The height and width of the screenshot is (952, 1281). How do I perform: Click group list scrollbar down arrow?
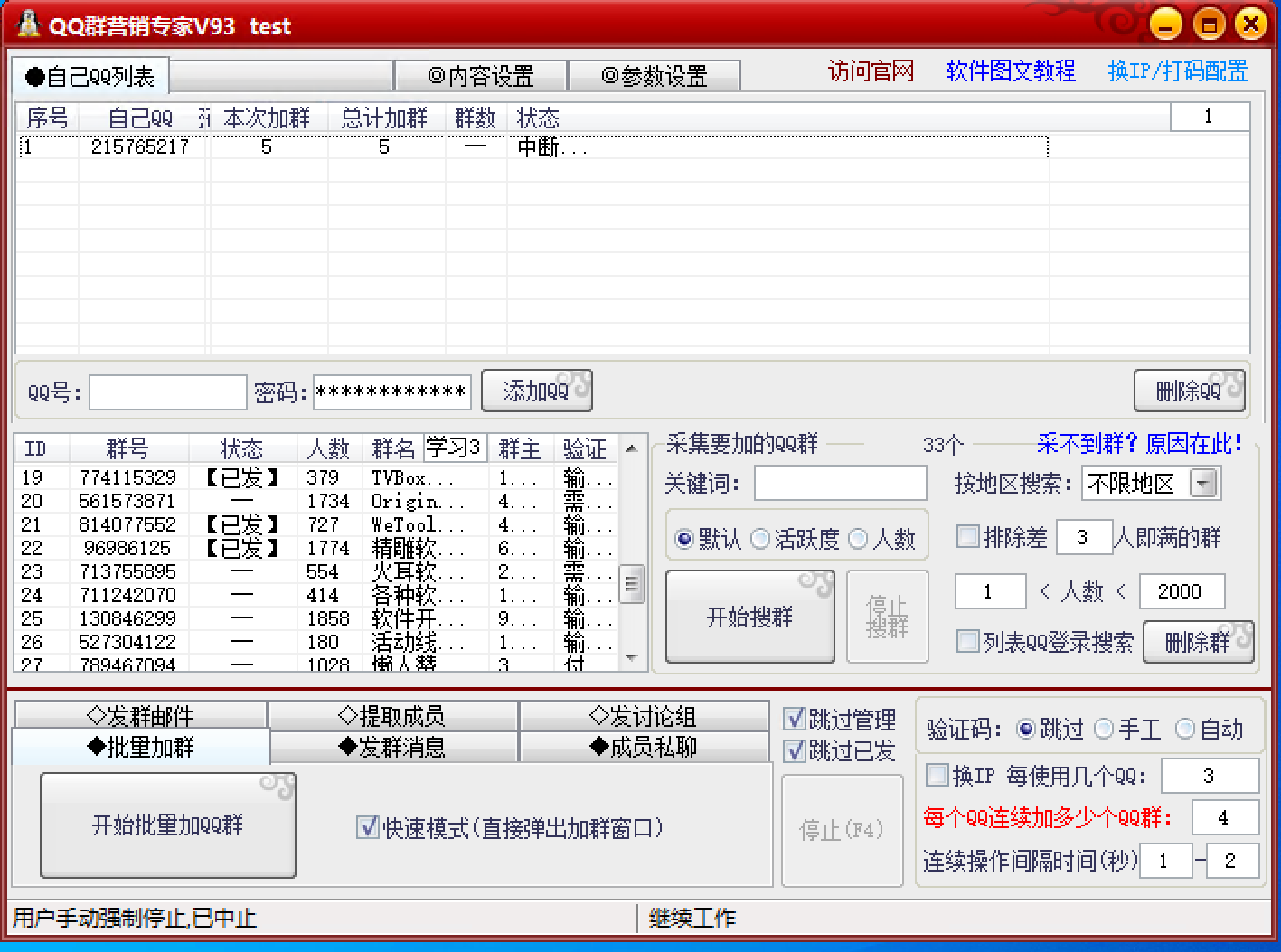pos(632,657)
